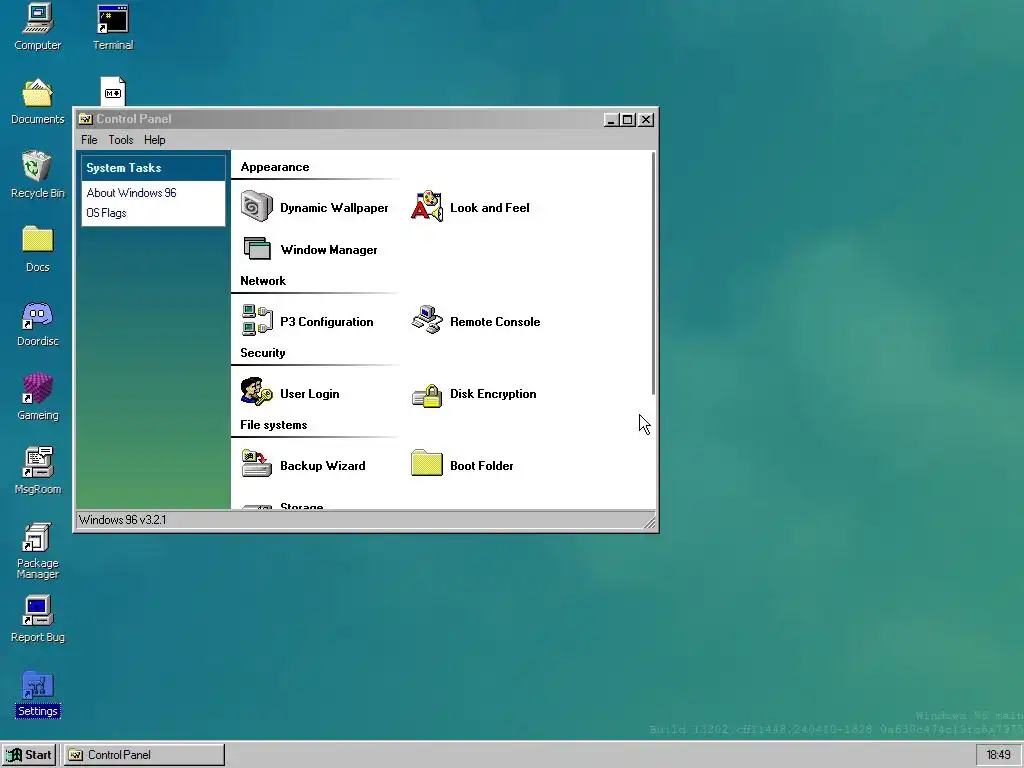Screen dimensions: 1024x768
Task: Click the window resize grip corner
Action: [649, 521]
